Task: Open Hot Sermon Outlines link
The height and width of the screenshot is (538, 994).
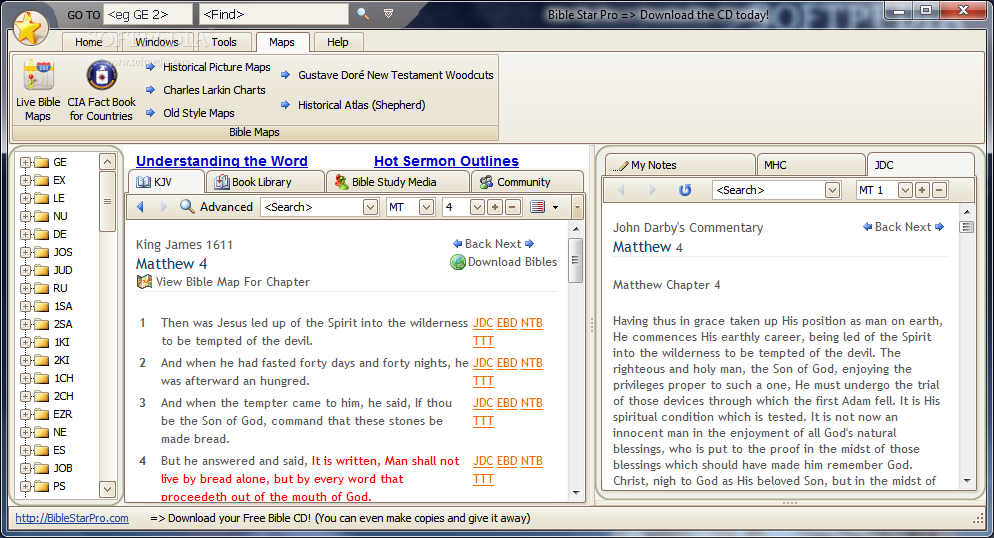Action: click(446, 161)
